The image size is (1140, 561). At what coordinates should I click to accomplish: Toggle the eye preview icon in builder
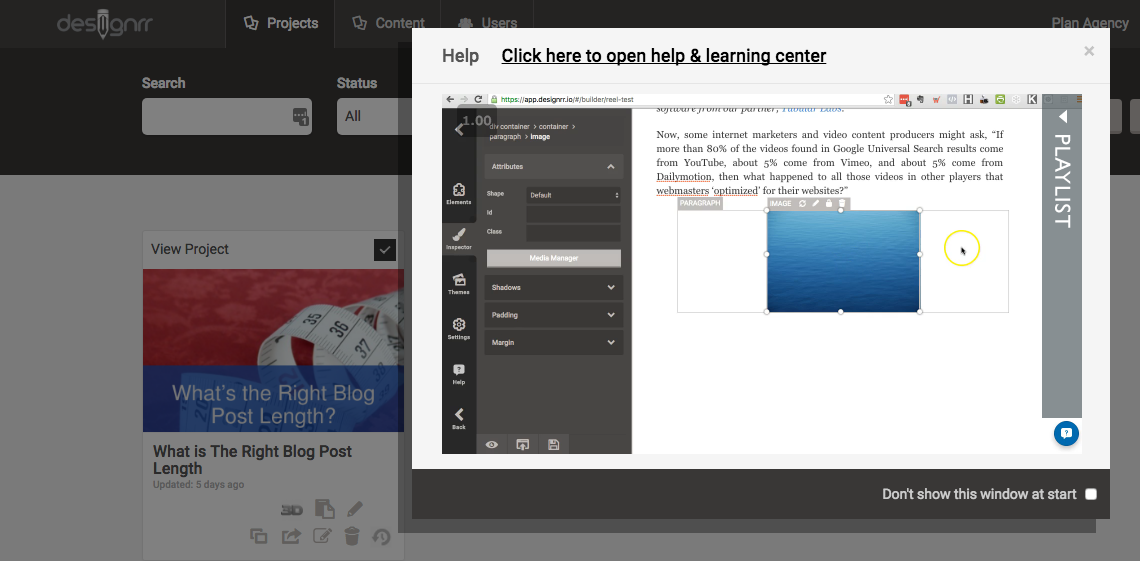pos(492,445)
